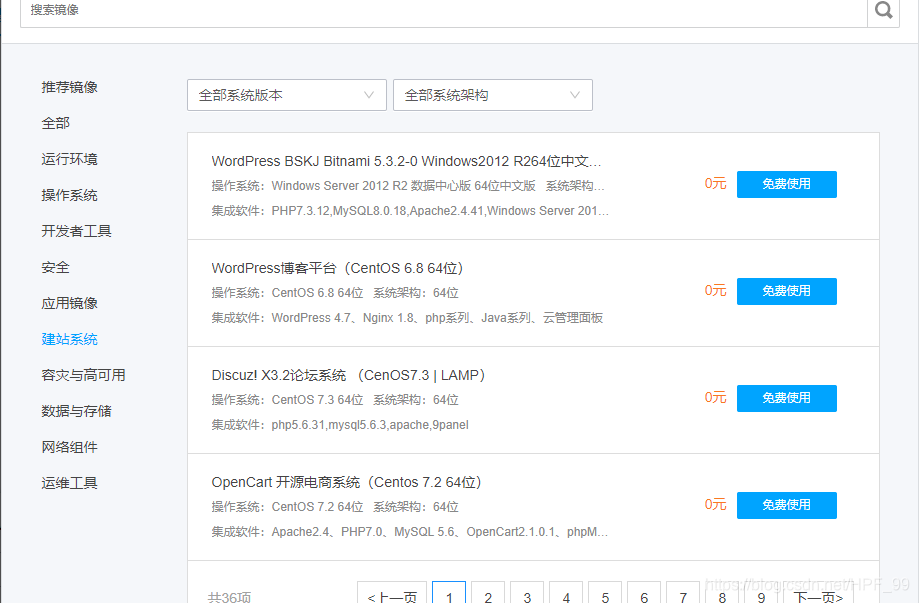Open Discuz! X3.2论坛系统 title
The image size is (919, 603).
349,375
